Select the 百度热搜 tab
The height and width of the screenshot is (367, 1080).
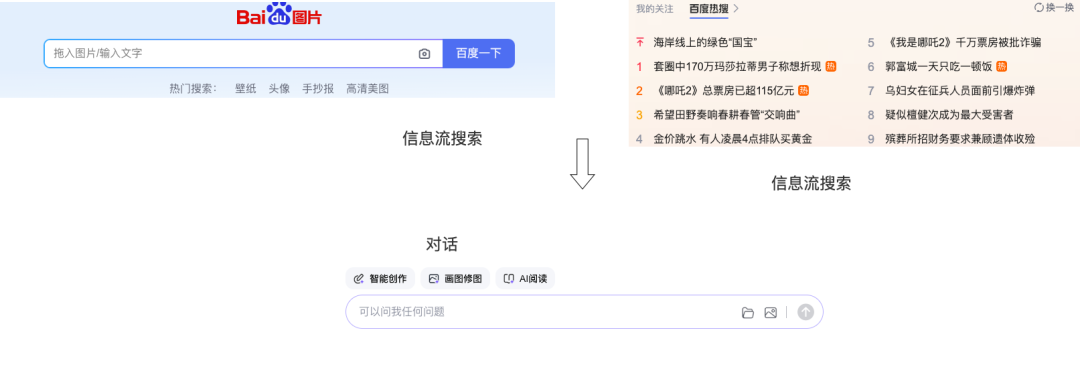tap(709, 9)
